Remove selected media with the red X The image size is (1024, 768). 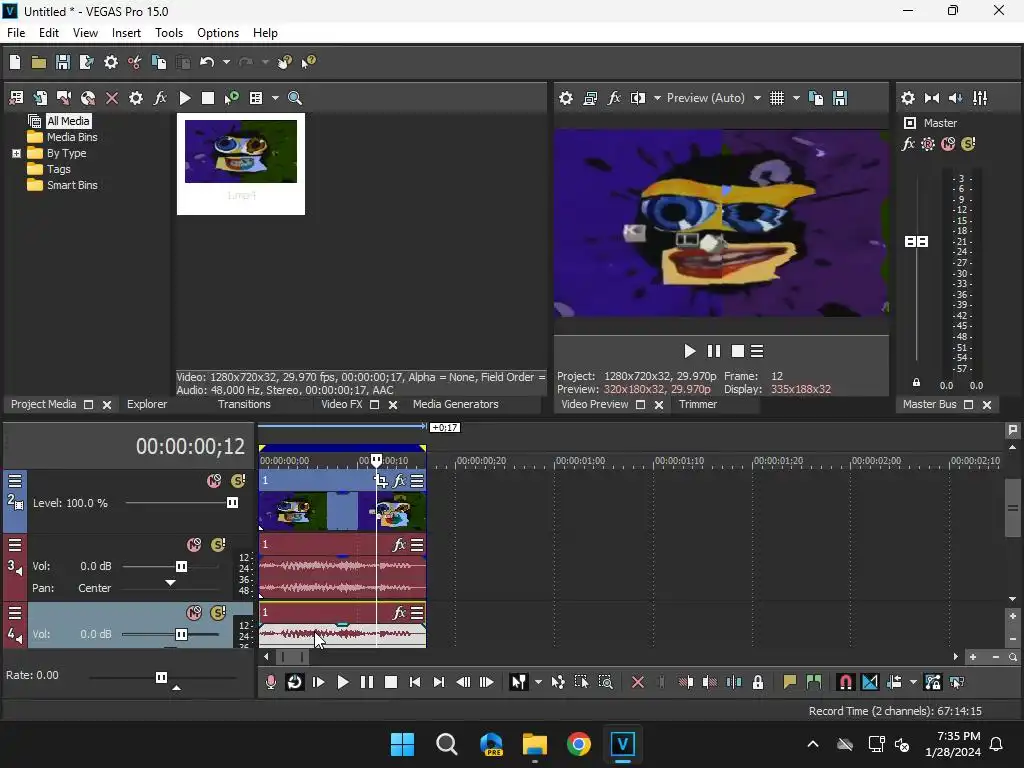(x=112, y=98)
